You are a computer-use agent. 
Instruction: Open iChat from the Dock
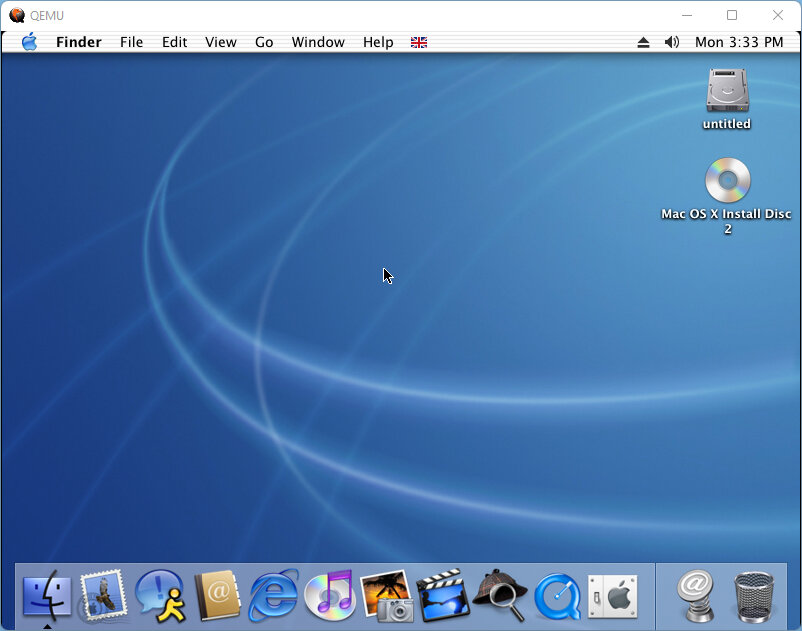coord(160,596)
